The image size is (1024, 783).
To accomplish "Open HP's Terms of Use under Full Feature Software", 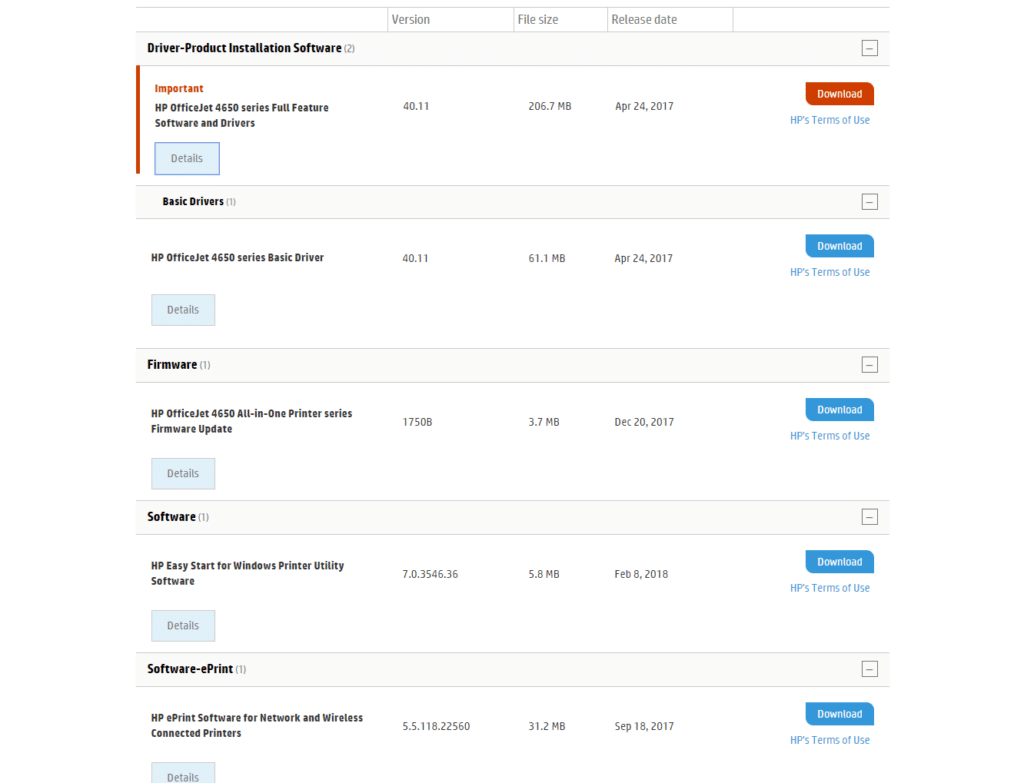I will 830,119.
